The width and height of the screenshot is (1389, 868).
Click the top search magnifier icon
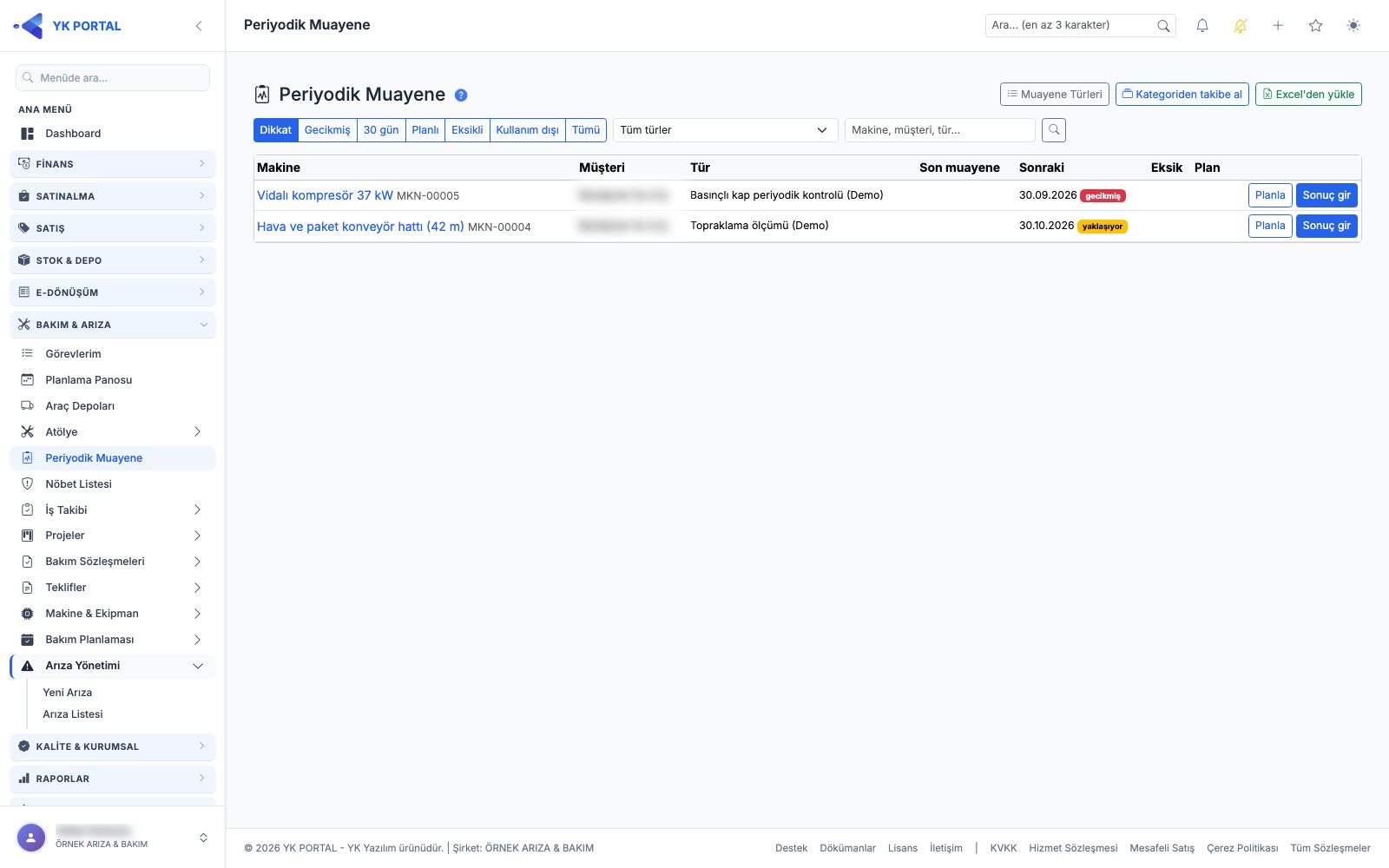coord(1163,26)
